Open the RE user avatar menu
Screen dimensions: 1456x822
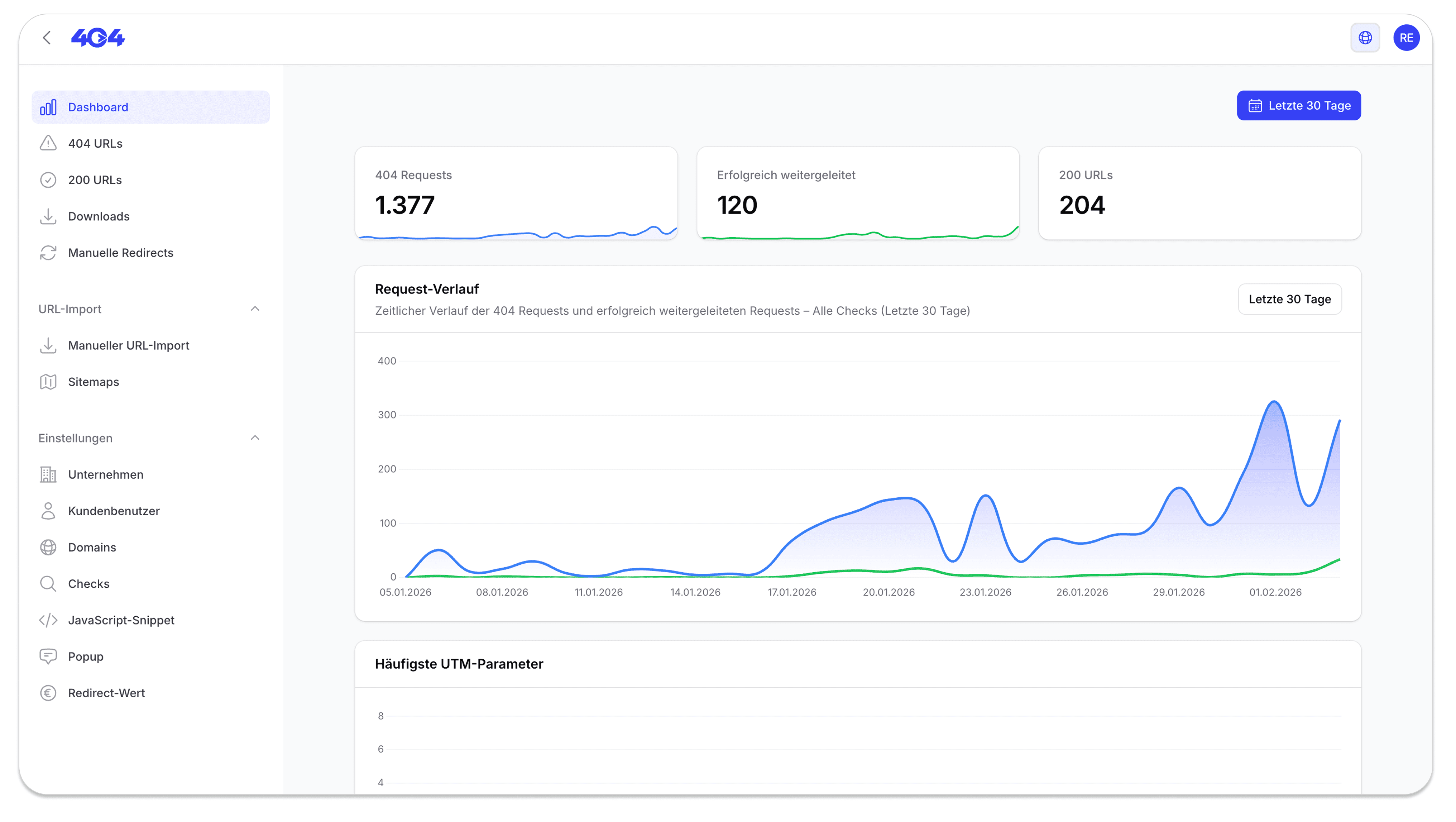point(1406,38)
